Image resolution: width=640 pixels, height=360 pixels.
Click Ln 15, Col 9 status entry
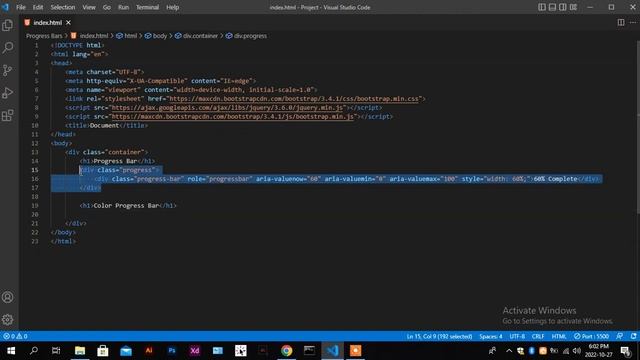439,336
